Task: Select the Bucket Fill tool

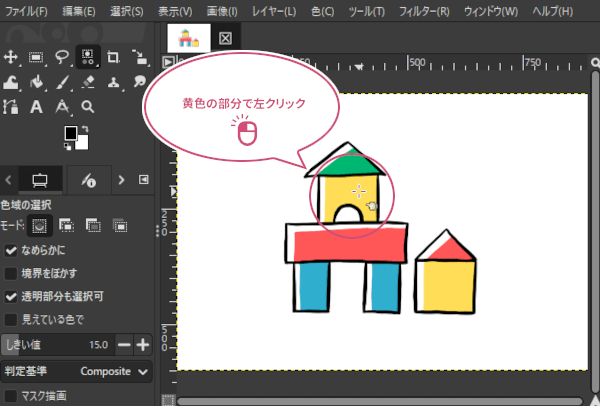Action: click(x=36, y=82)
